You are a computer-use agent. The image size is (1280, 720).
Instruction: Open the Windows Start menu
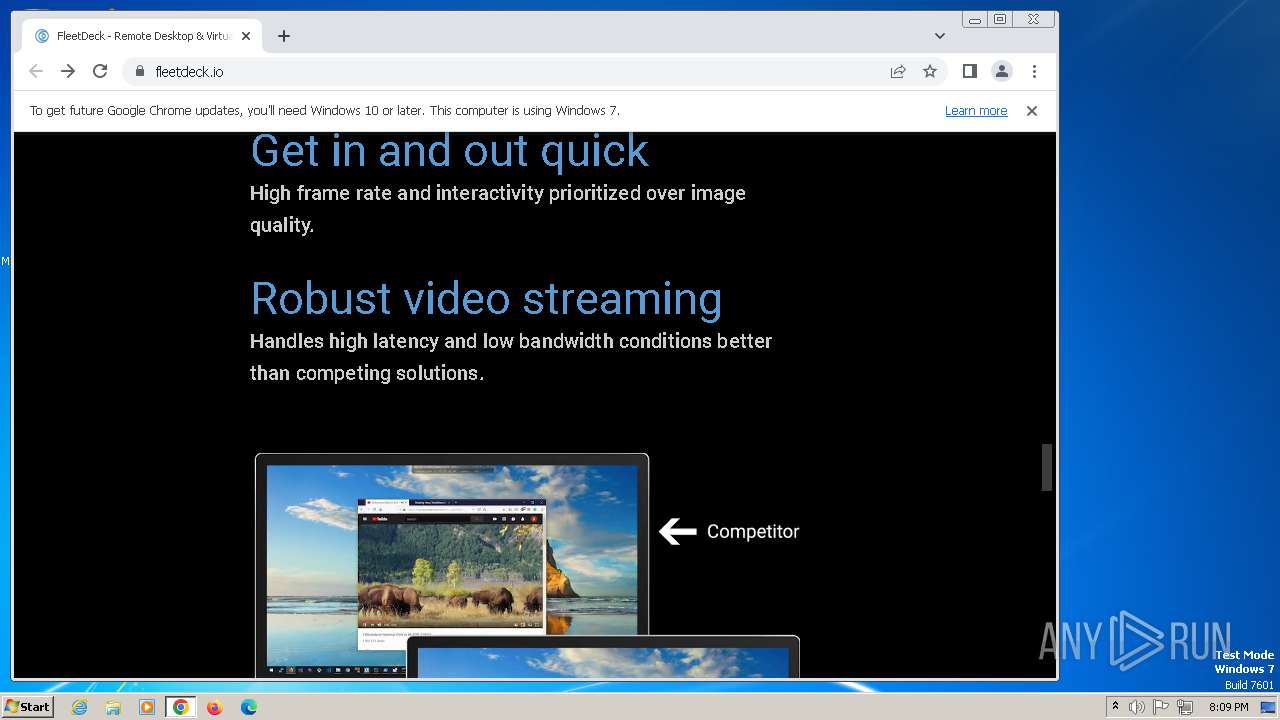pyautogui.click(x=27, y=707)
